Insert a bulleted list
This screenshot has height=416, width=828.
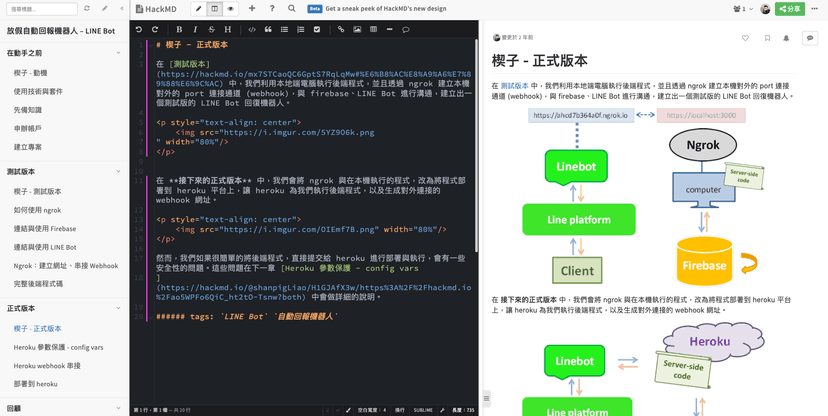coord(284,30)
